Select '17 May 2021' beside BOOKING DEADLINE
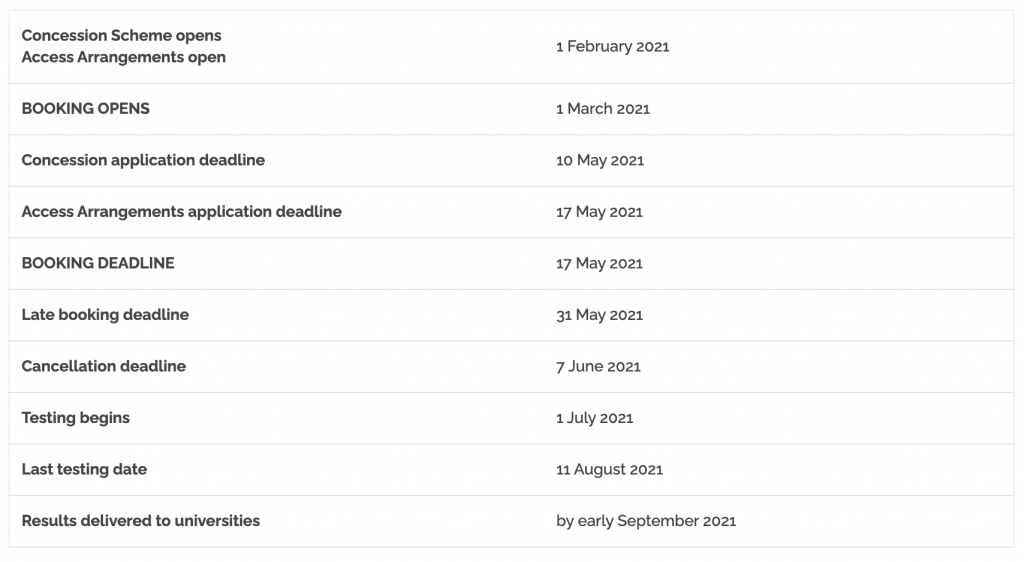The image size is (1024, 562). point(599,263)
